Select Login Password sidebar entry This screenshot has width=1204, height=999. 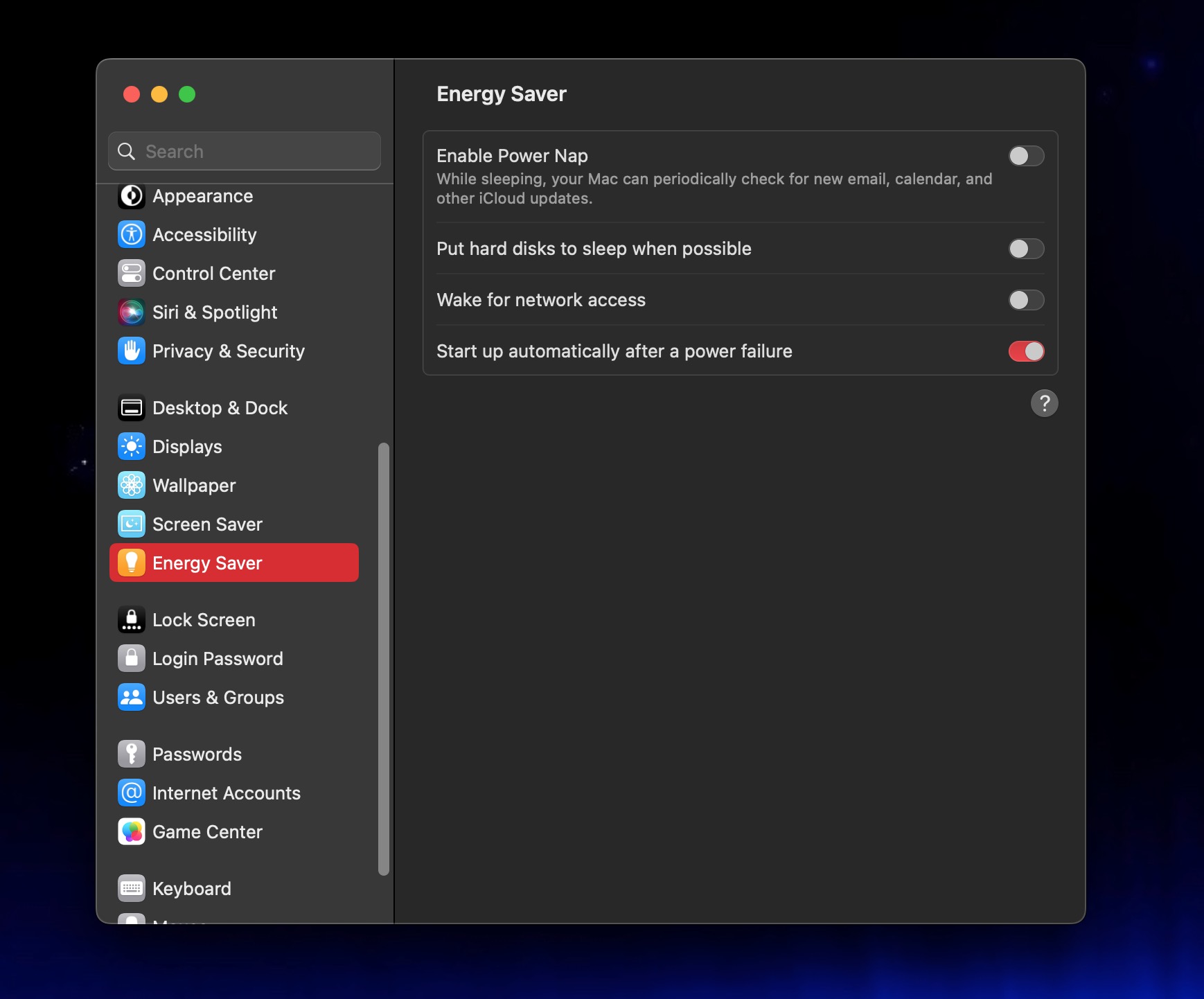234,659
